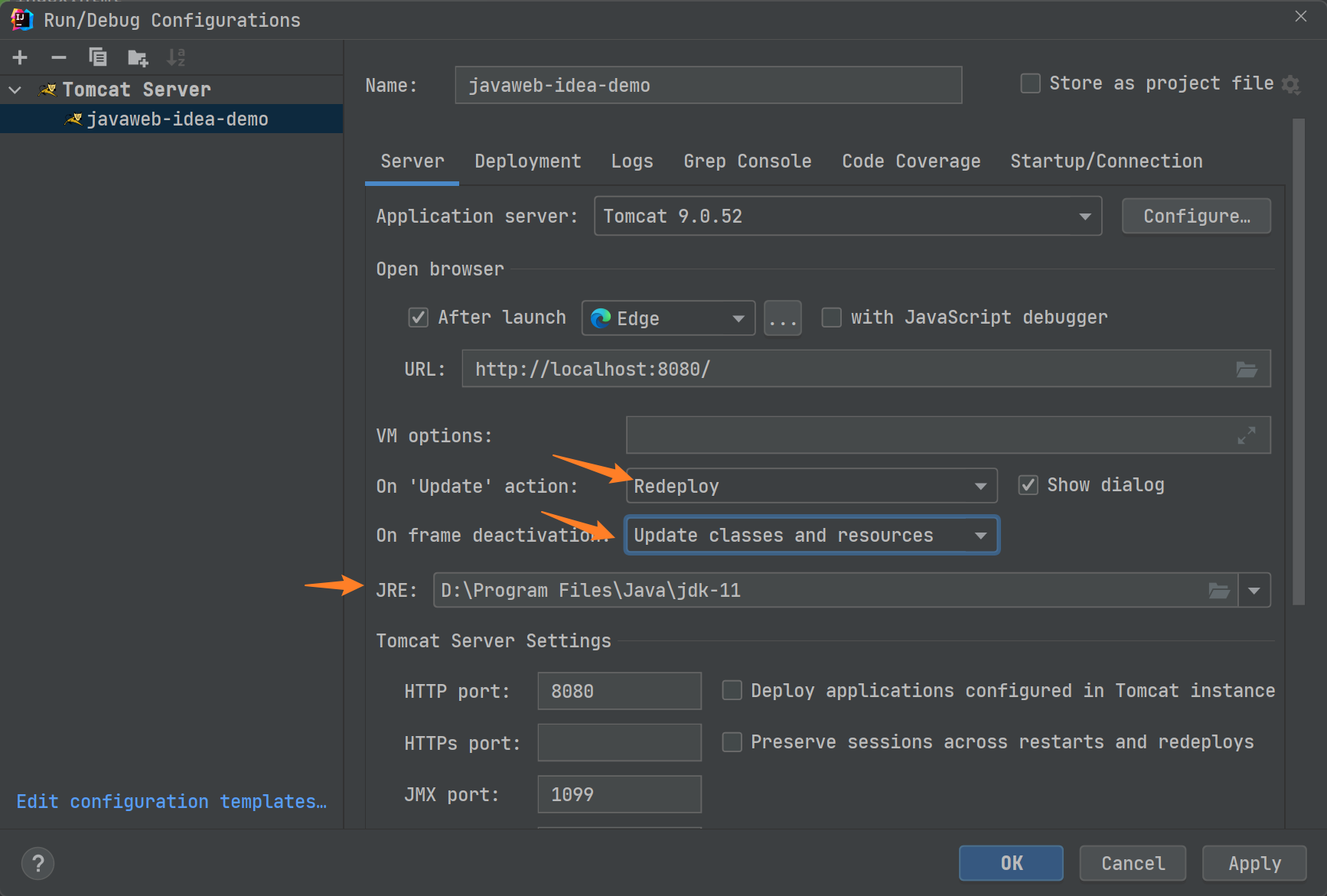Switch to the Deployment tab
Image resolution: width=1327 pixels, height=896 pixels.
point(527,161)
